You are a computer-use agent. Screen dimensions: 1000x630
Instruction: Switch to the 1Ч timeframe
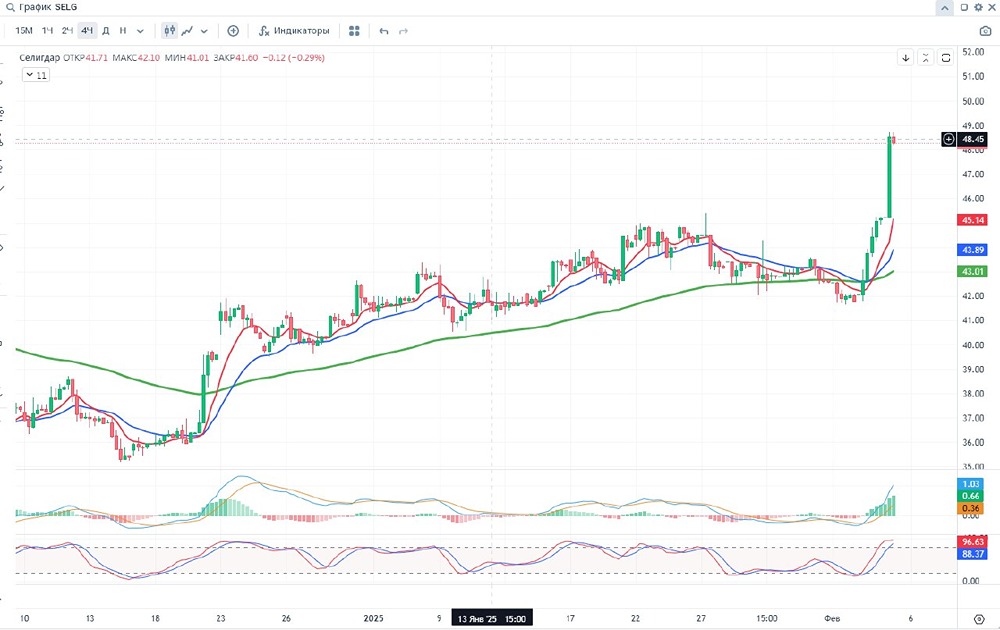pyautogui.click(x=48, y=31)
